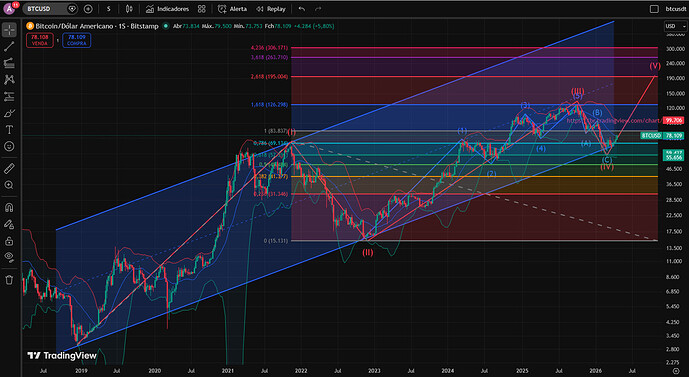Viewport: 689px width, 377px height.
Task: Click the Bitcoin/Dólar Americano chart title
Action: coord(97,26)
